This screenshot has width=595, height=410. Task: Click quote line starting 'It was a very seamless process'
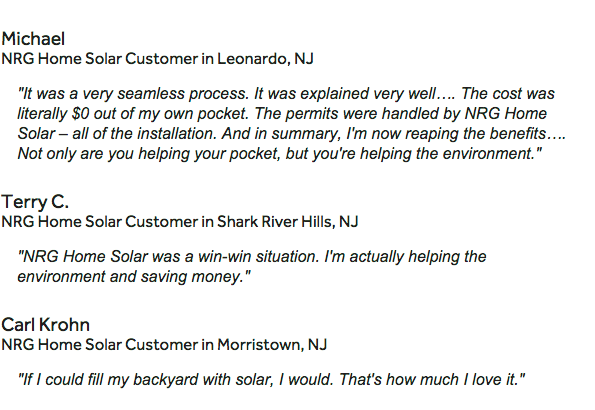pos(286,94)
